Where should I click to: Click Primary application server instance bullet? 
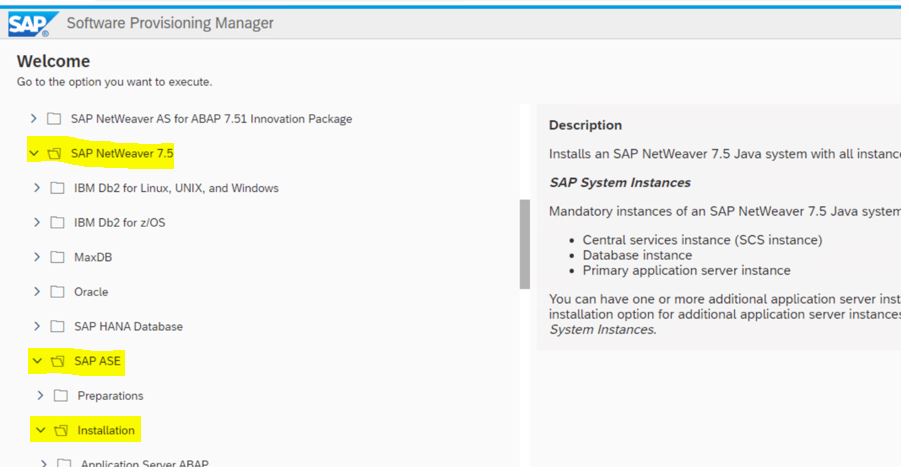tap(686, 270)
